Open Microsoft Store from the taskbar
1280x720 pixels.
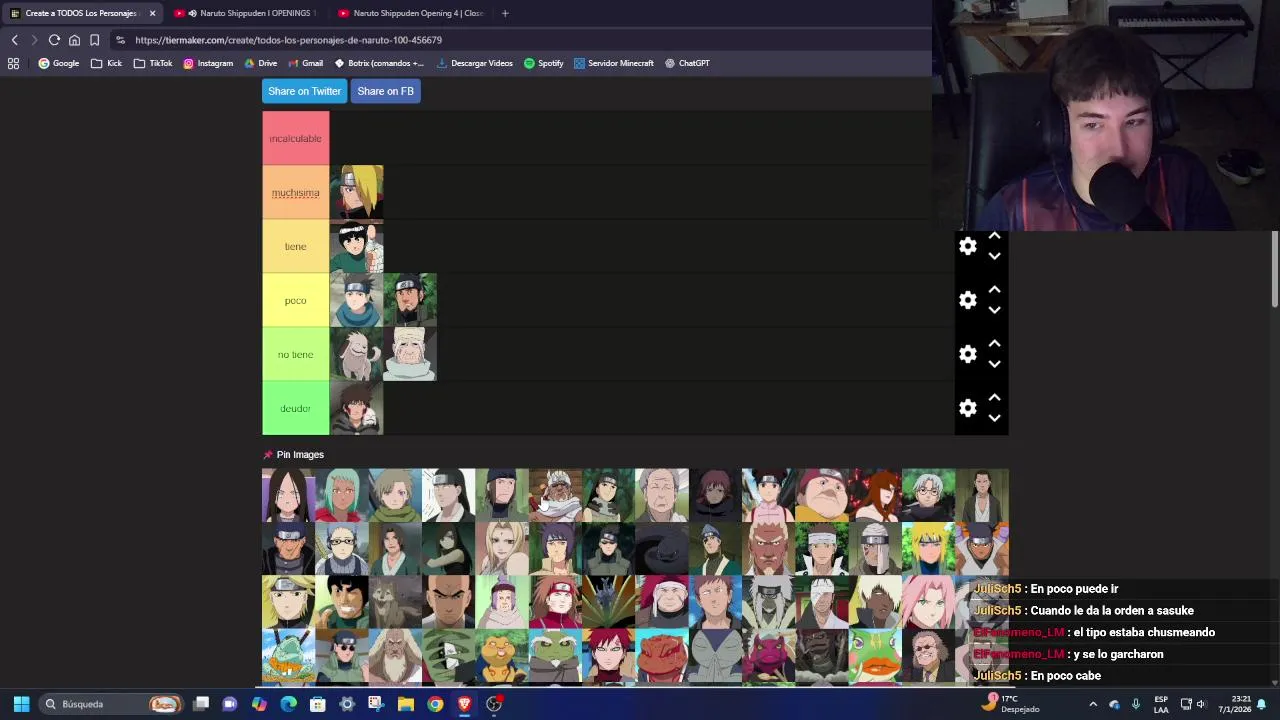pos(318,704)
